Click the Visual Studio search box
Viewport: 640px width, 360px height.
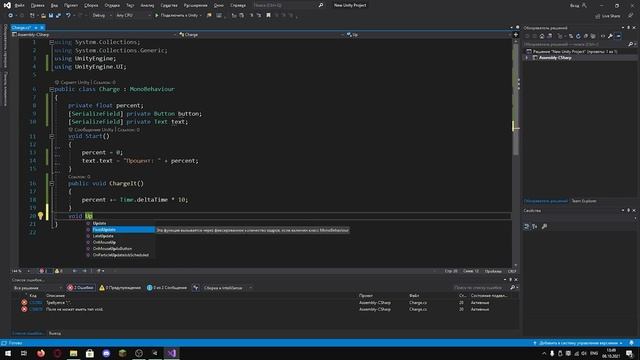[x=288, y=5]
